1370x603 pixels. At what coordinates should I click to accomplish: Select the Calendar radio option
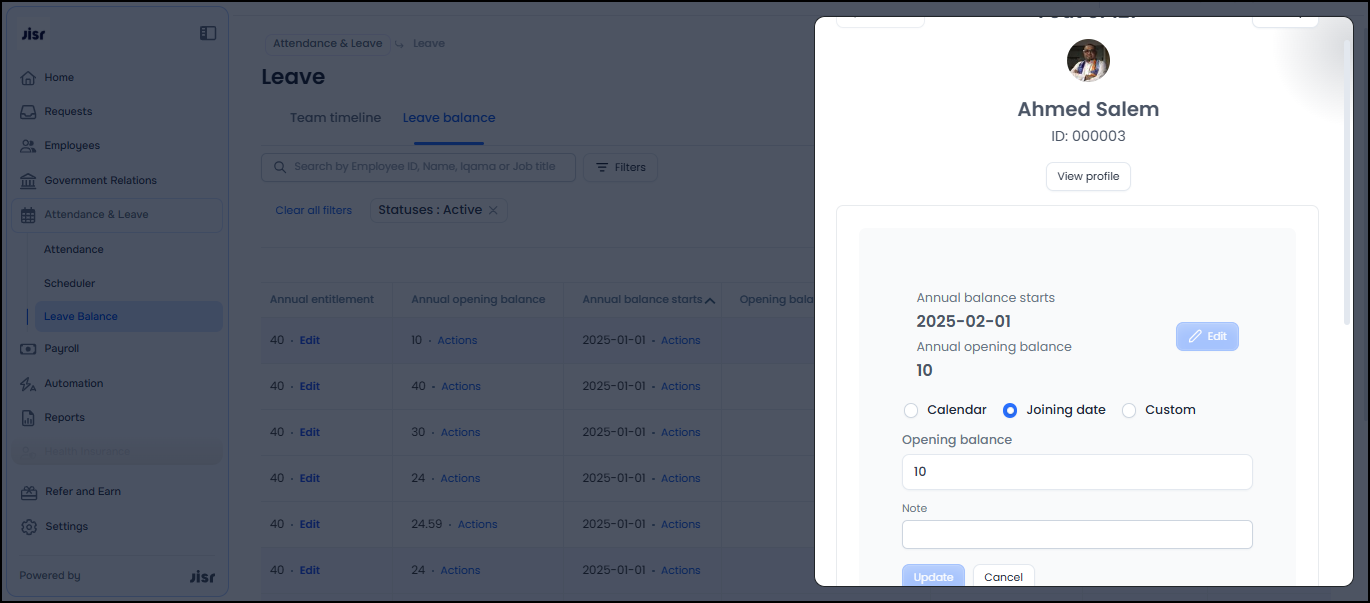(x=911, y=410)
